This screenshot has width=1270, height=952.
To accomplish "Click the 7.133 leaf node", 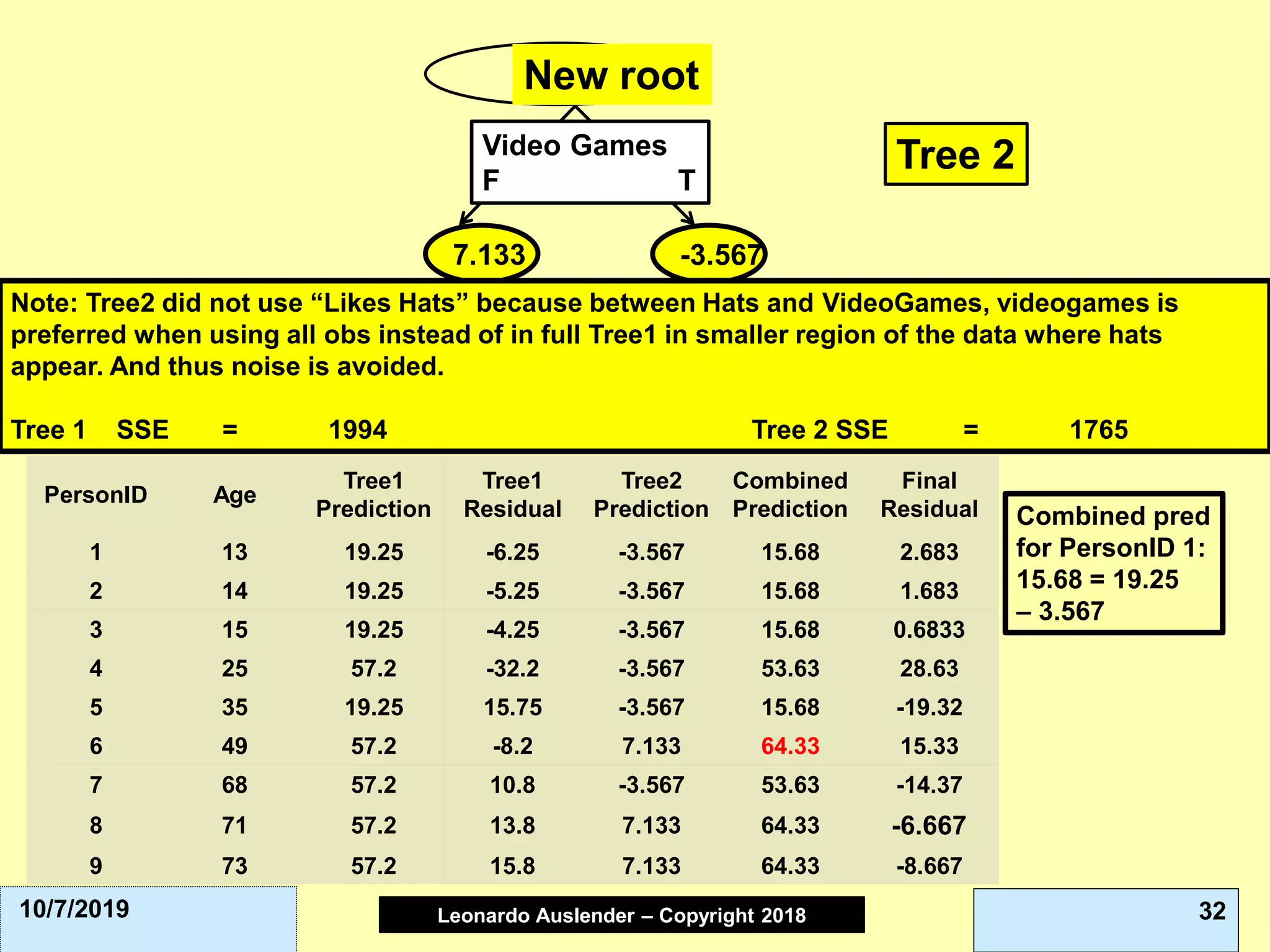I will [482, 254].
